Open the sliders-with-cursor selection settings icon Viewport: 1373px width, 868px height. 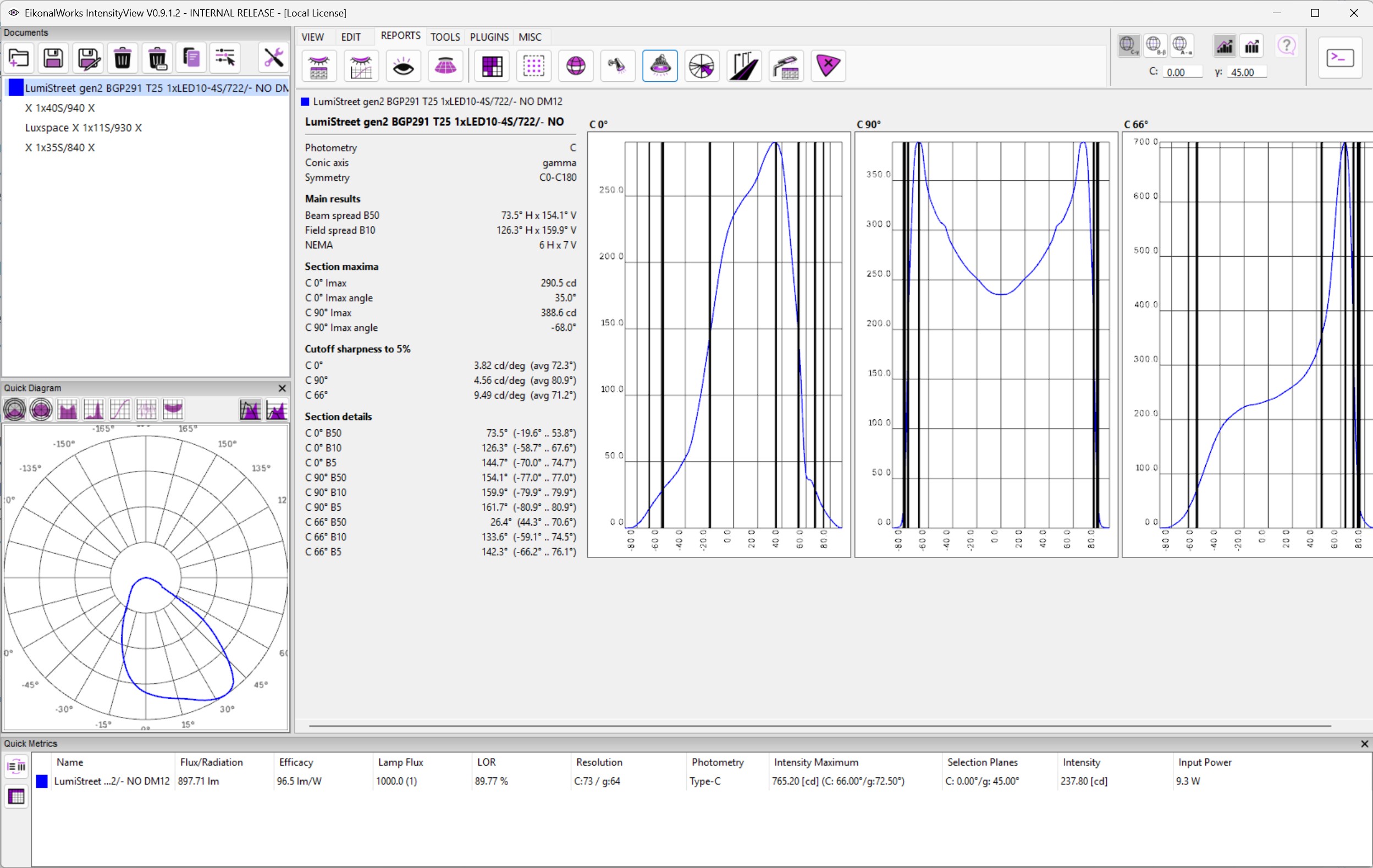tap(225, 58)
